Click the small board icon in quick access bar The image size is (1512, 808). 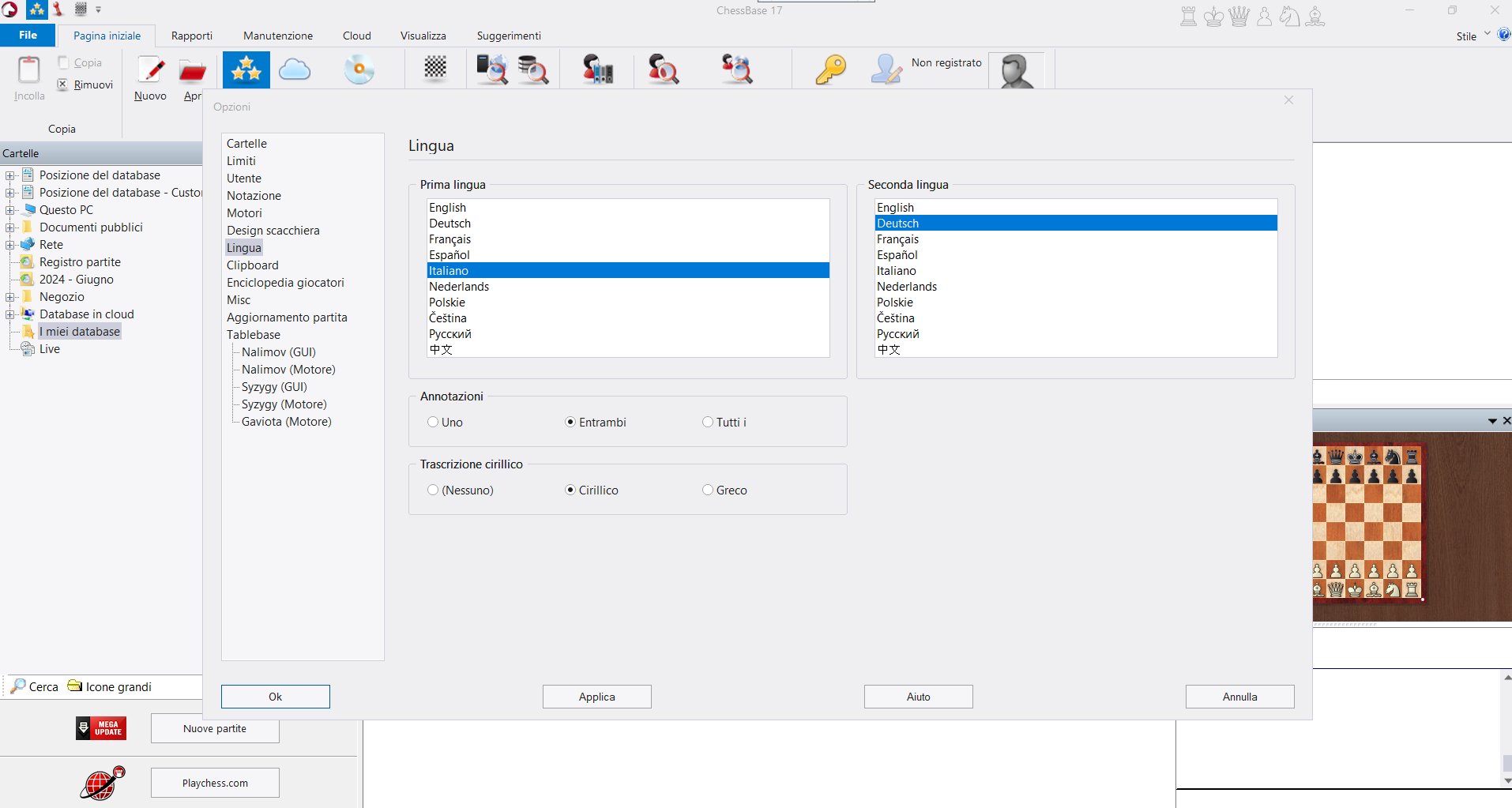coord(81,9)
